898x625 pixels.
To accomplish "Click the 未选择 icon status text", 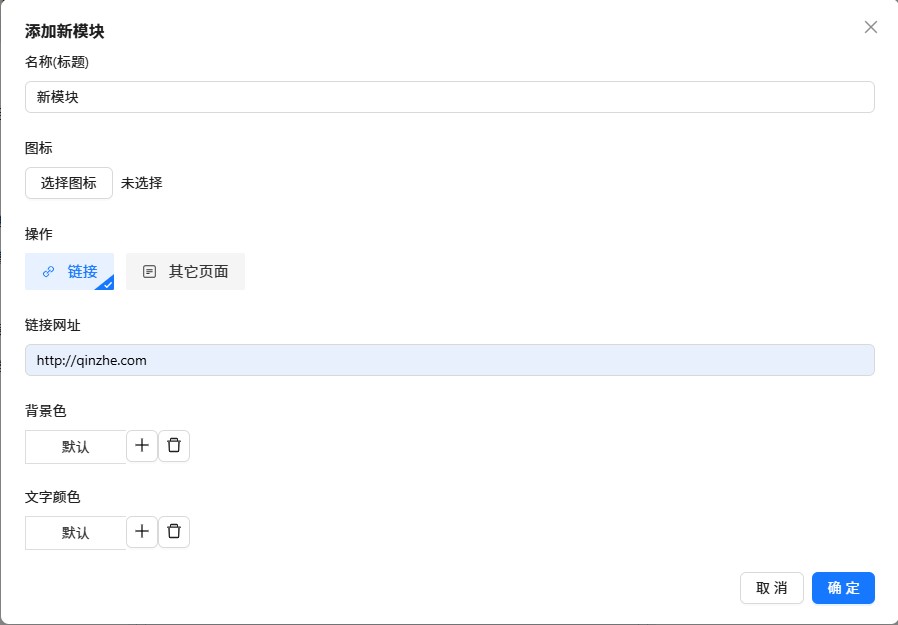I will [142, 183].
